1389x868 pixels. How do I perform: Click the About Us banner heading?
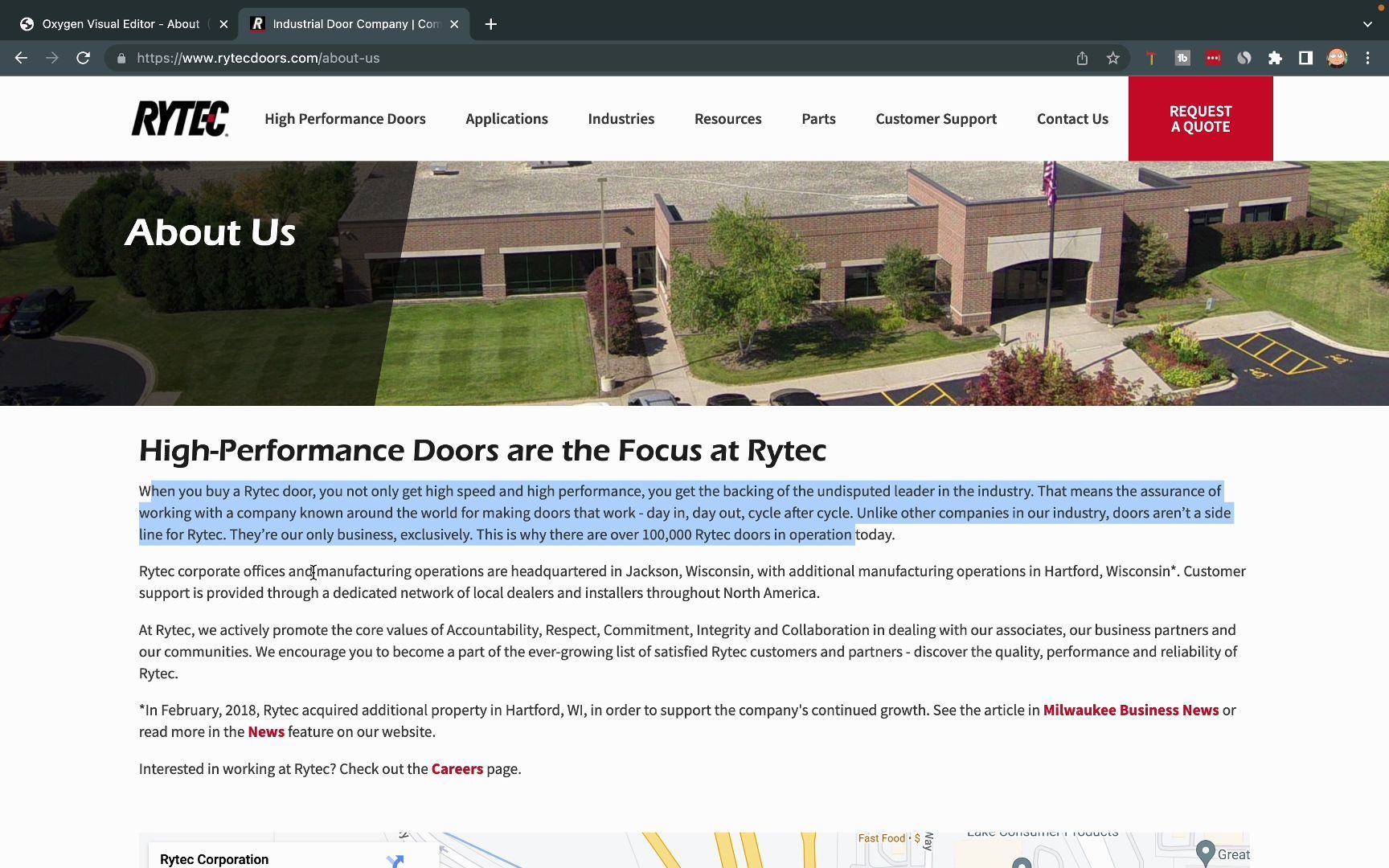click(x=211, y=232)
